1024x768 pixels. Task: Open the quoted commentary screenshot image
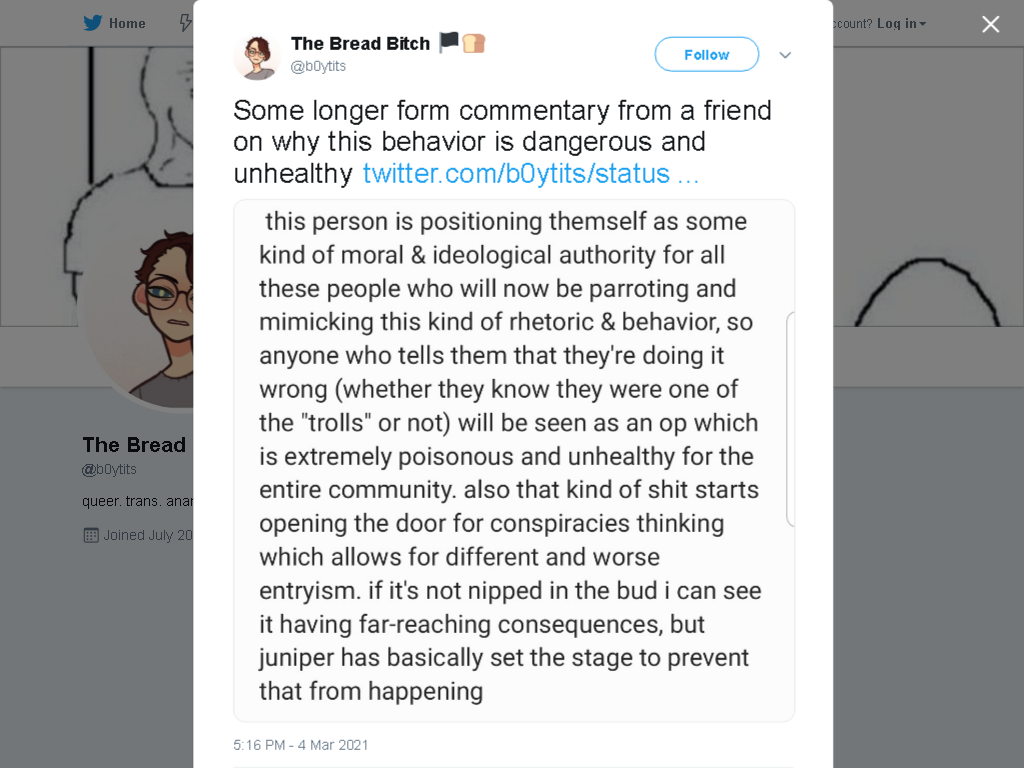pos(514,460)
